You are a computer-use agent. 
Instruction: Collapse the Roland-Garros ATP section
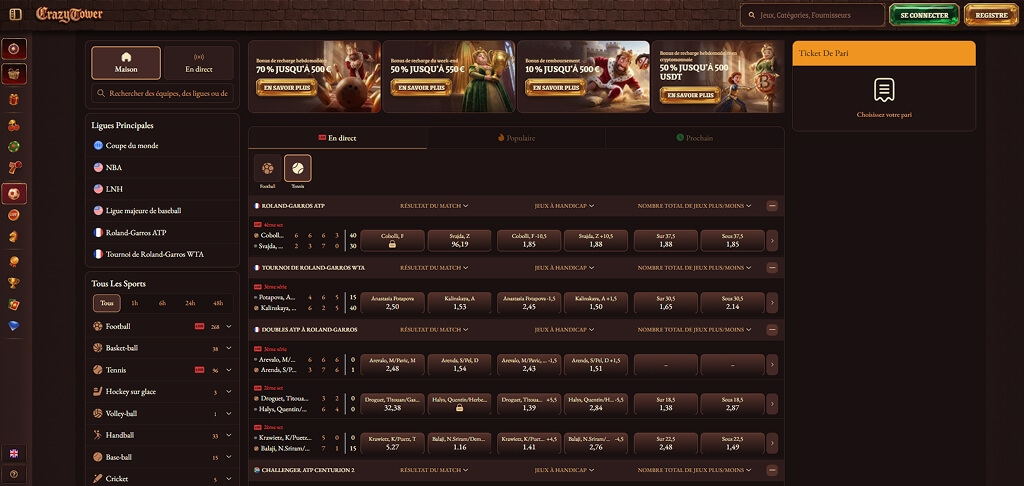pyautogui.click(x=772, y=206)
